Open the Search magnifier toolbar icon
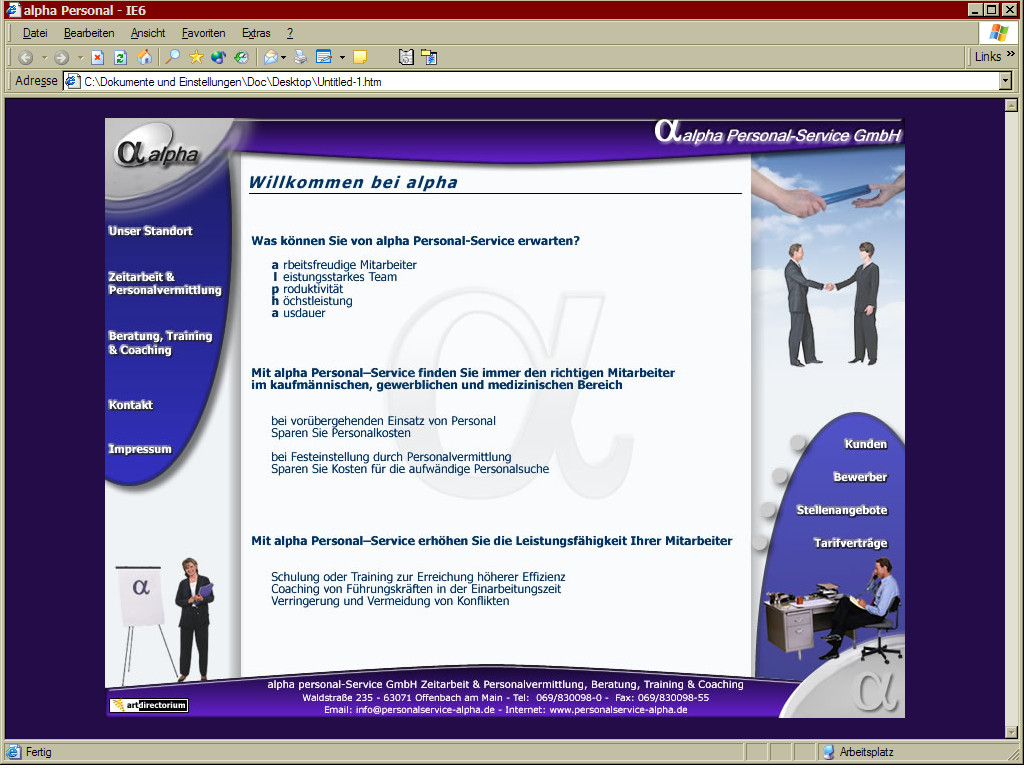 click(x=173, y=57)
